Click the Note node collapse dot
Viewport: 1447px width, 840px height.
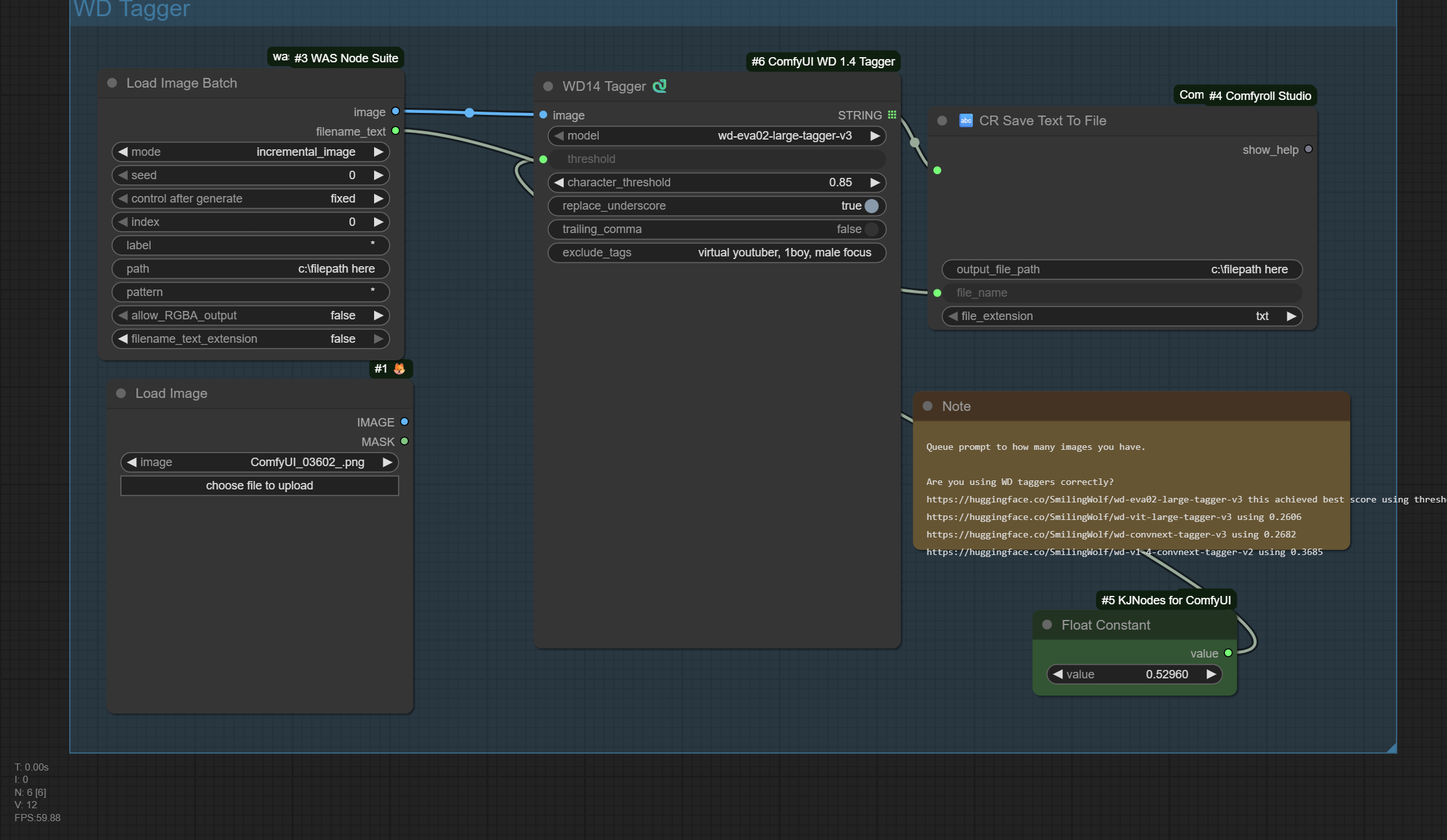pyautogui.click(x=927, y=406)
